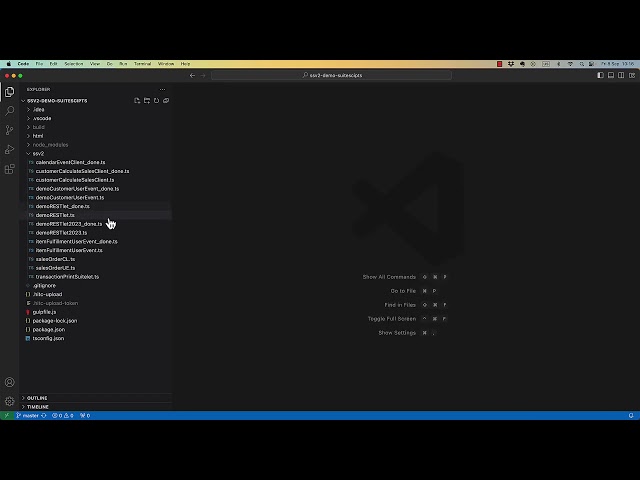Click the New File icon in Explorer
The width and height of the screenshot is (640, 480).
click(137, 100)
